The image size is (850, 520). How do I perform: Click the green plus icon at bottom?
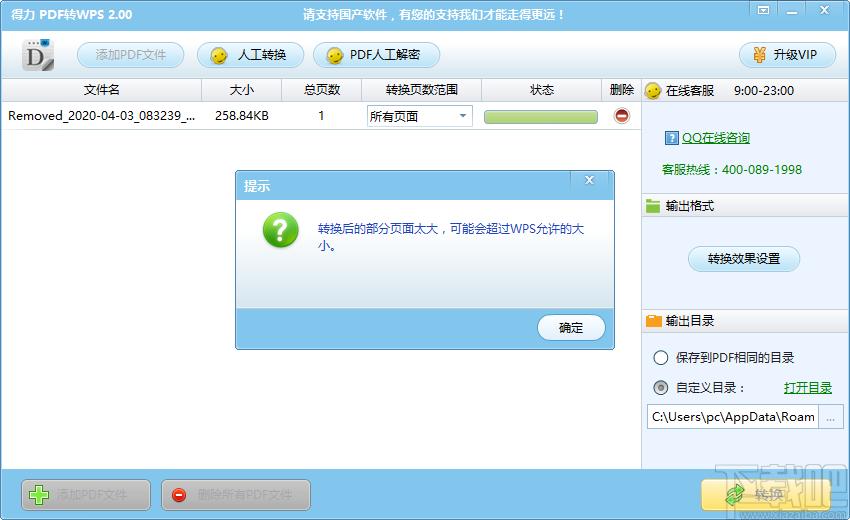click(39, 495)
